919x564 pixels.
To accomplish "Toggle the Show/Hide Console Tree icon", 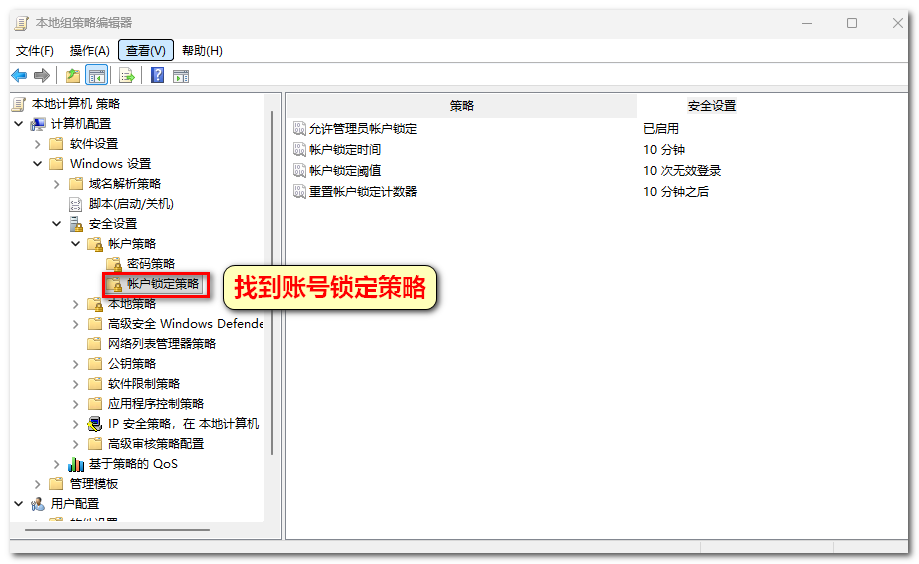I will (x=96, y=76).
